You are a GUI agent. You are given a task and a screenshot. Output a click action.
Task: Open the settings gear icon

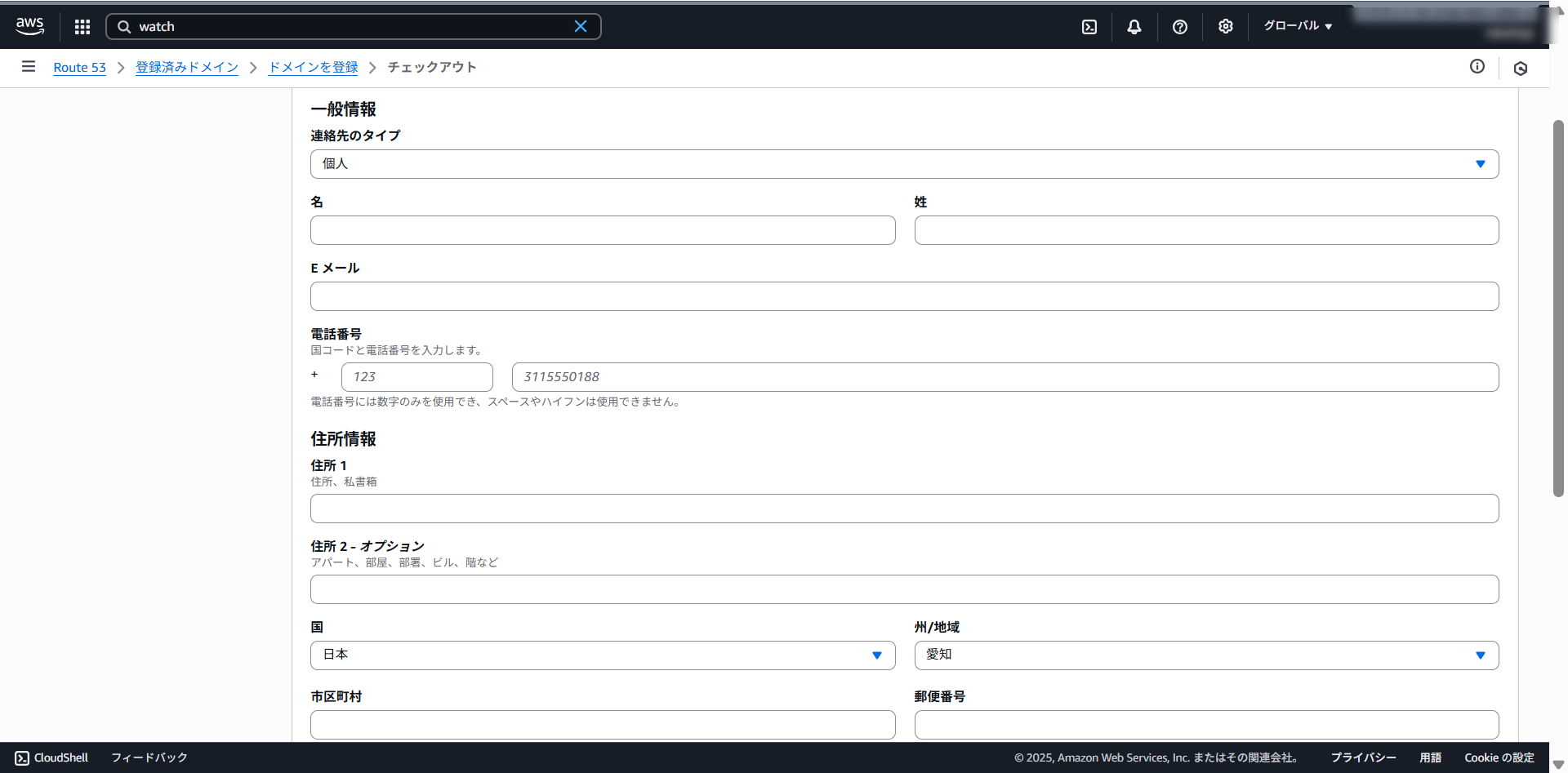coord(1225,27)
